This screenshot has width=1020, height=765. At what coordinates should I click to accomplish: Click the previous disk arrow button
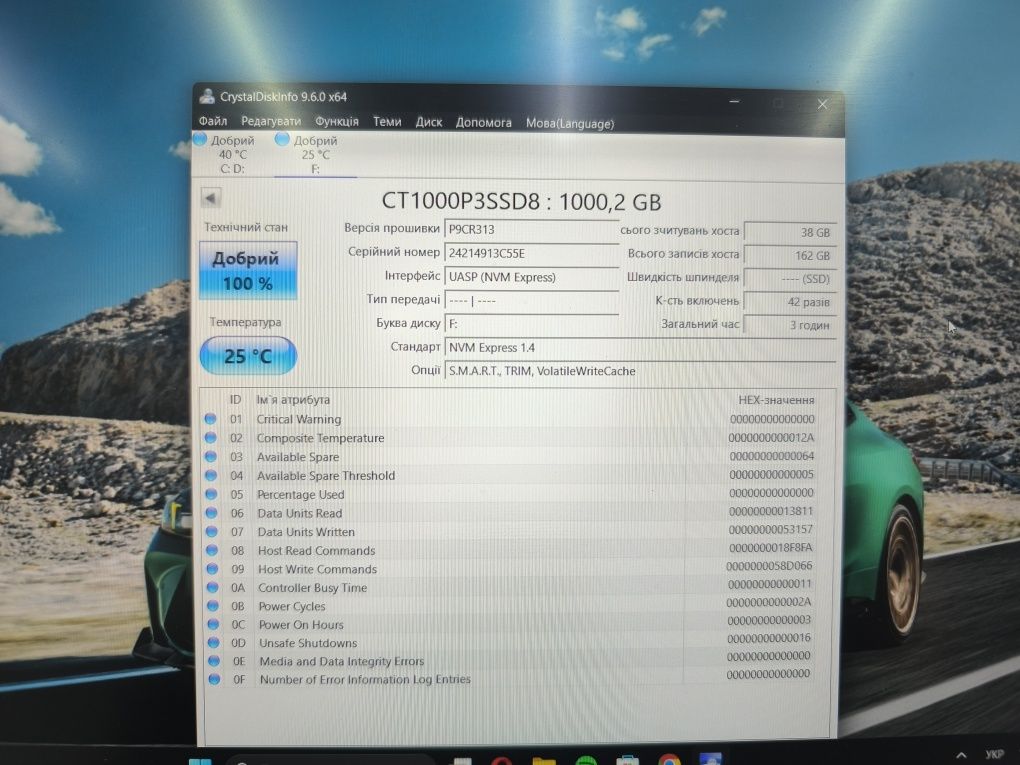pyautogui.click(x=211, y=198)
